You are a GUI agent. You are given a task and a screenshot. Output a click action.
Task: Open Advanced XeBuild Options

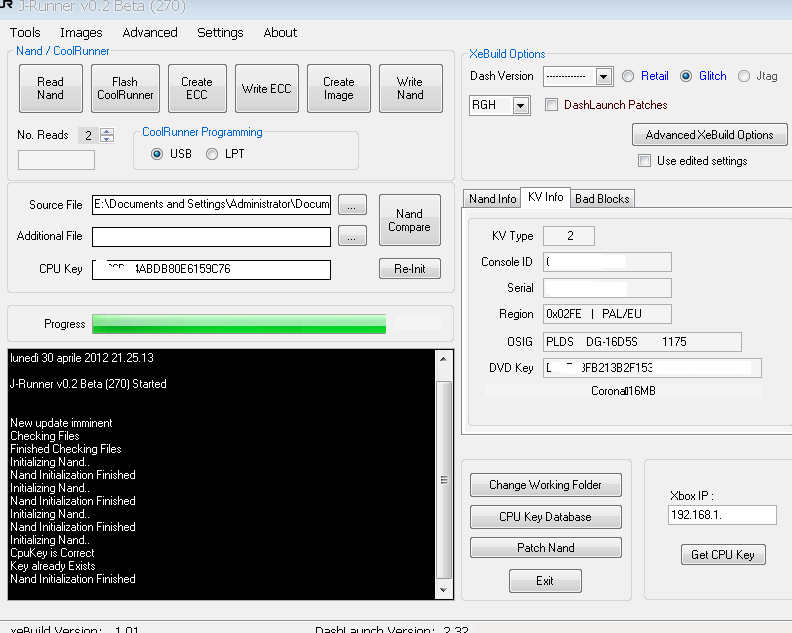click(709, 135)
